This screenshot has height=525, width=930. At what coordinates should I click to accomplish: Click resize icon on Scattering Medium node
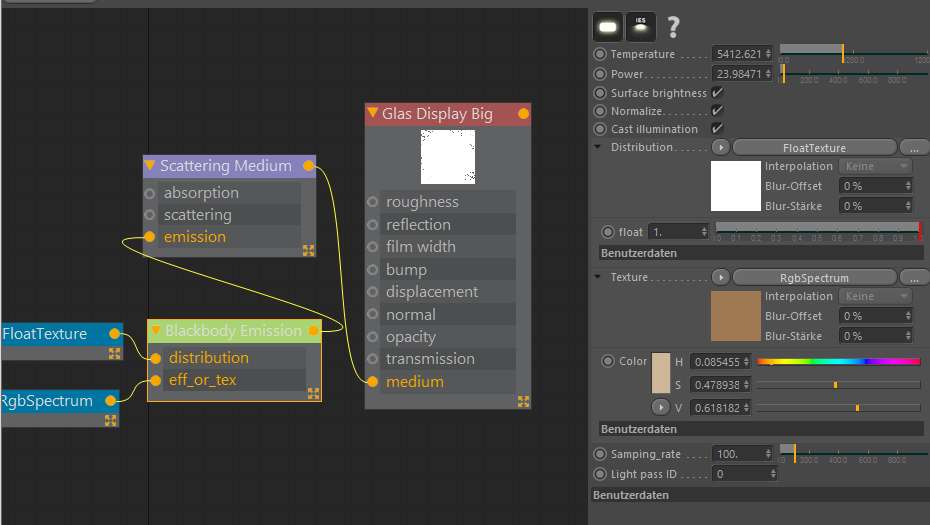click(x=308, y=251)
